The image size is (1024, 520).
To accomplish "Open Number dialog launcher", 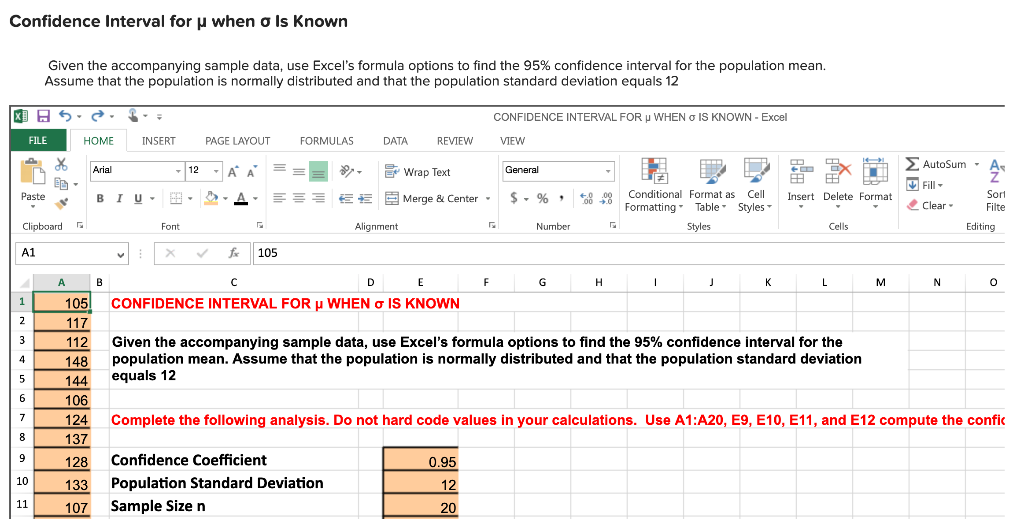I will pos(613,225).
